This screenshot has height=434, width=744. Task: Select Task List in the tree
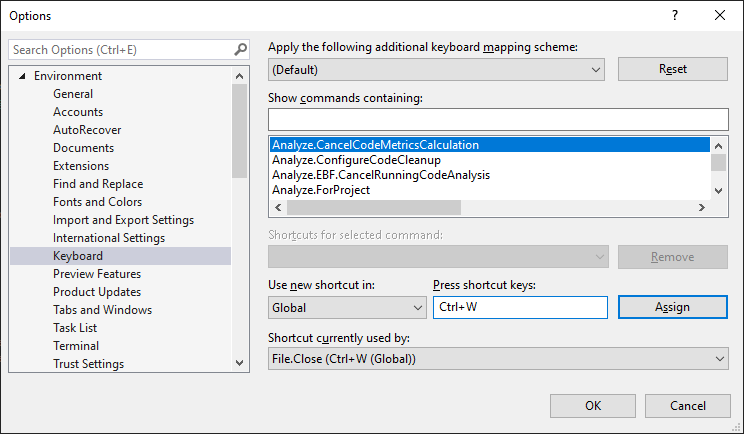pos(75,328)
